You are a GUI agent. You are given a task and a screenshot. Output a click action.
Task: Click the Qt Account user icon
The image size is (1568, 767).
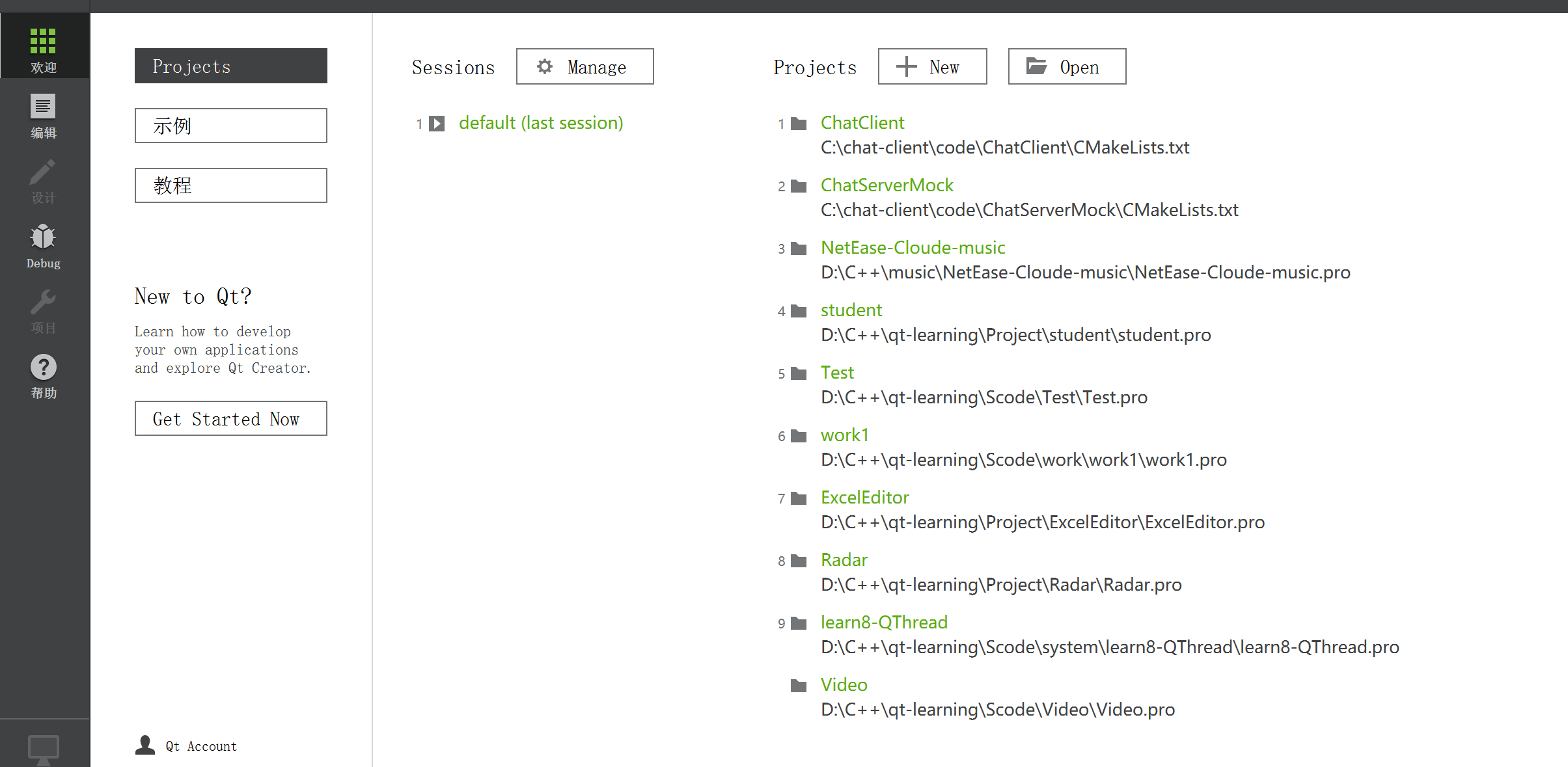(x=145, y=746)
